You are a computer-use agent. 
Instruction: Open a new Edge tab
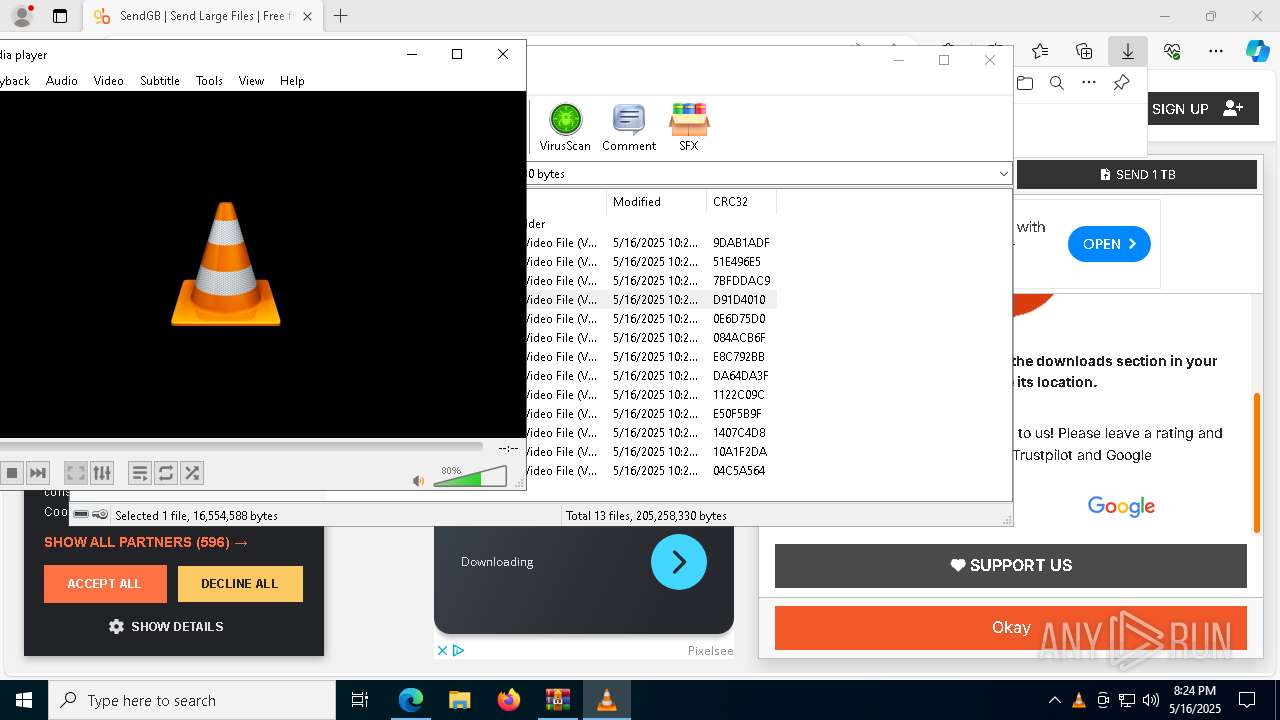[x=341, y=16]
